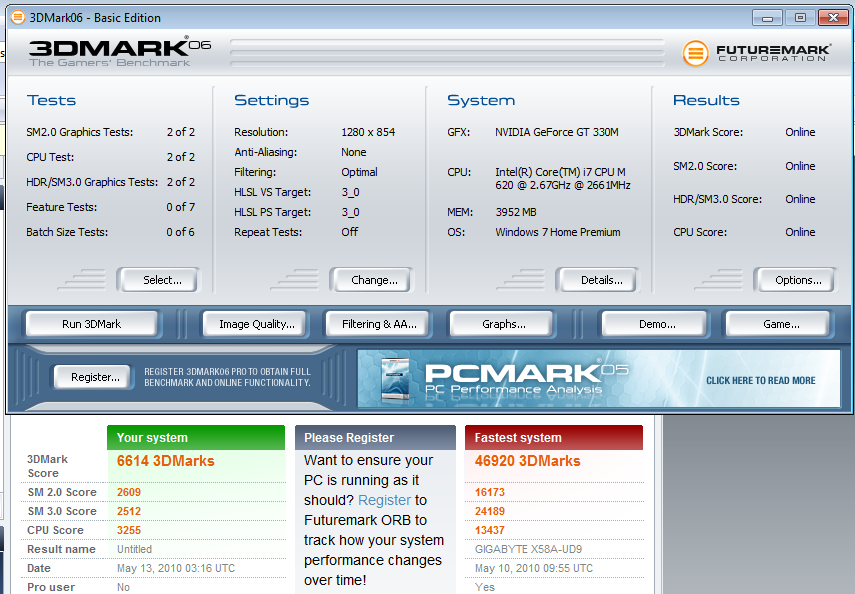Screen dimensions: 855x594
Task: Minimize the 3DMark06 window
Action: point(767,18)
